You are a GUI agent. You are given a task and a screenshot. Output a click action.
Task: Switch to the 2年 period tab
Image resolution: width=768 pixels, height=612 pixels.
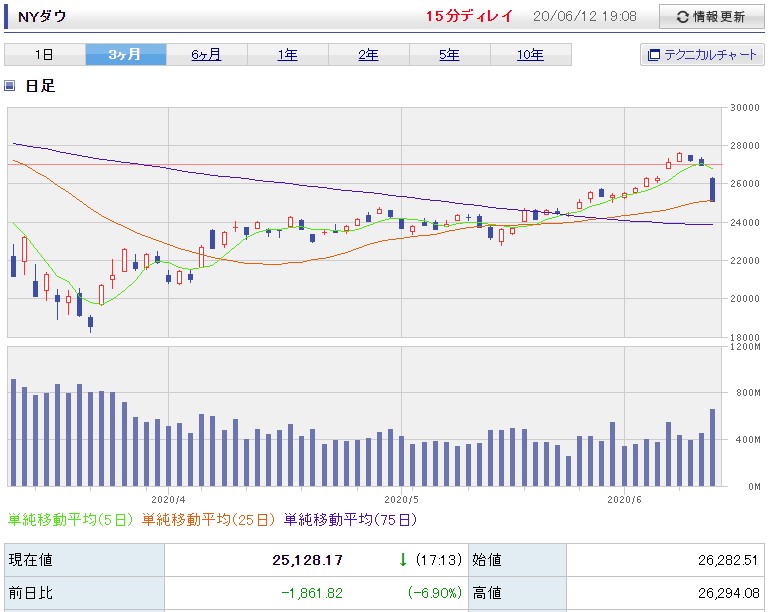pos(369,54)
